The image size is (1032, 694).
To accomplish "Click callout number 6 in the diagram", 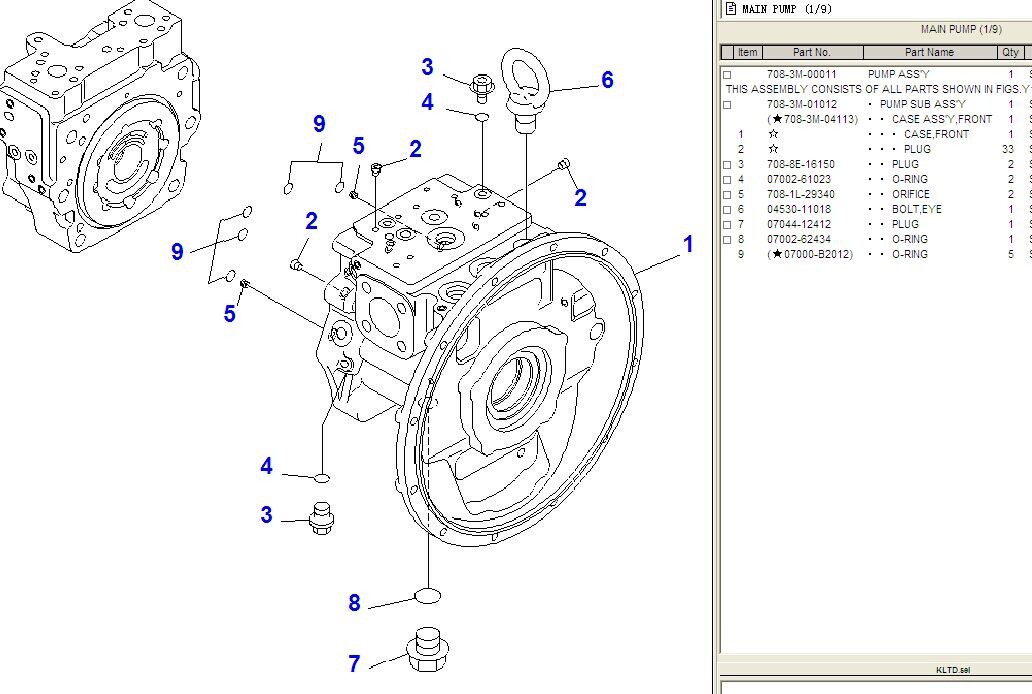I will [606, 80].
